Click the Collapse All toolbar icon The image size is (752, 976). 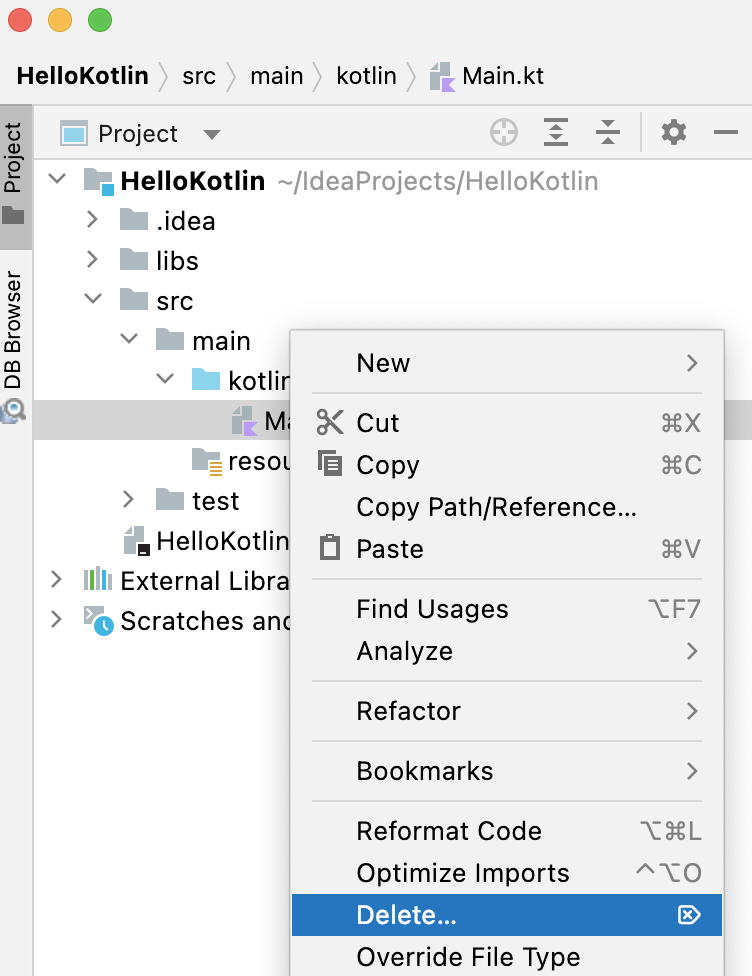(x=608, y=133)
